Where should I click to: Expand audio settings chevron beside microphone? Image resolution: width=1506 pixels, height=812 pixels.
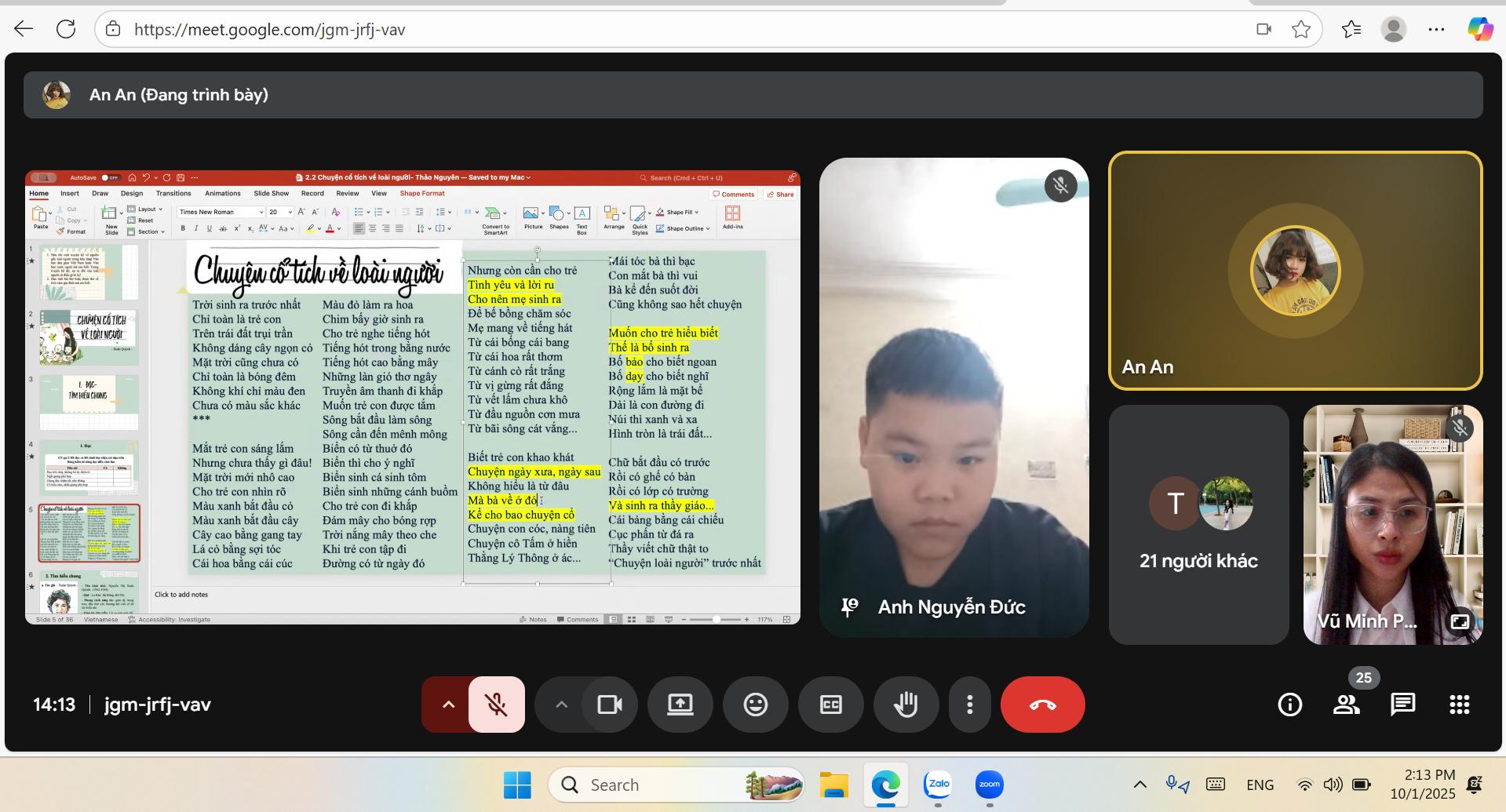click(x=448, y=705)
